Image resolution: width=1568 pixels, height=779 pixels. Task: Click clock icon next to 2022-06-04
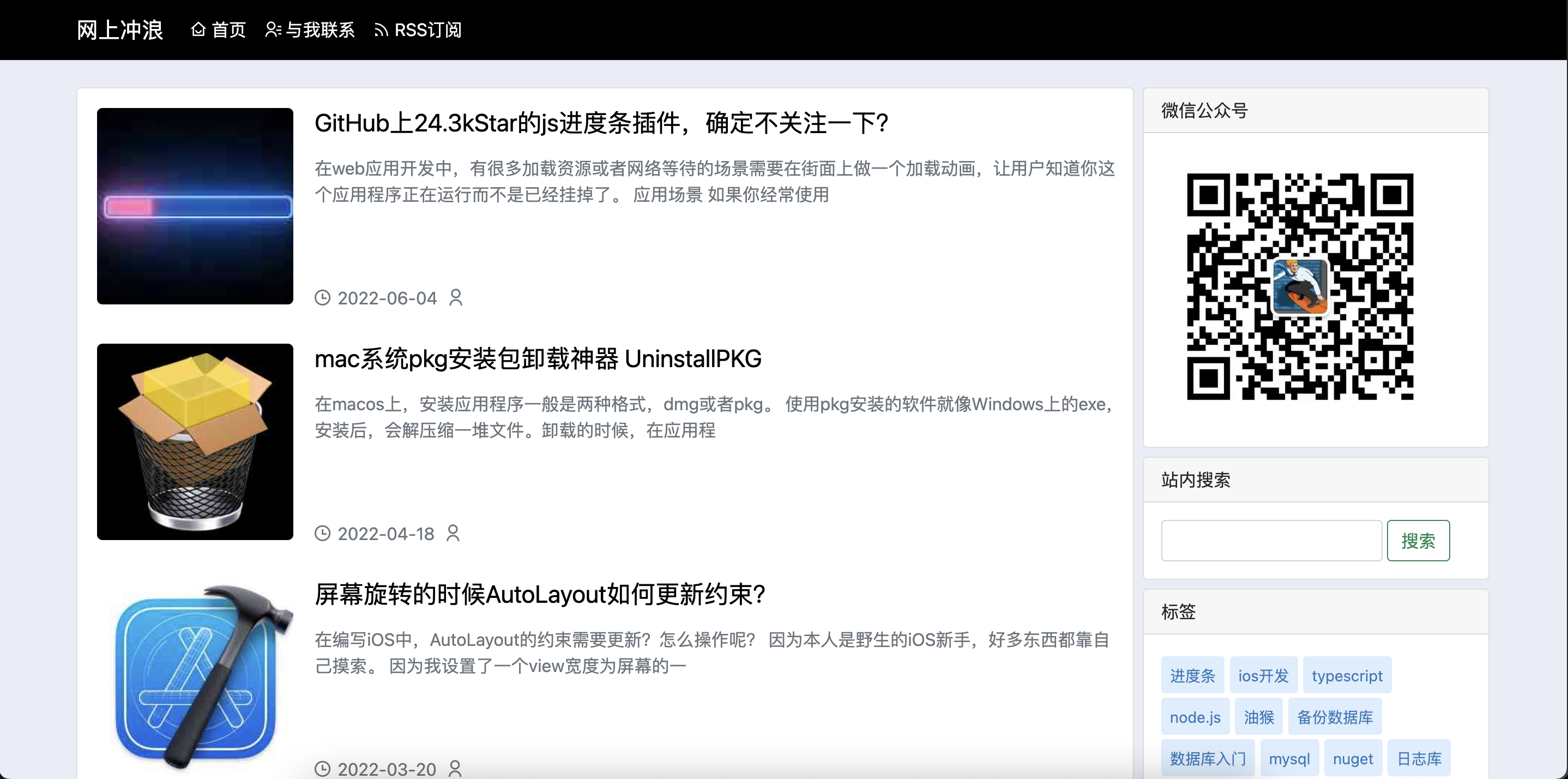click(322, 298)
